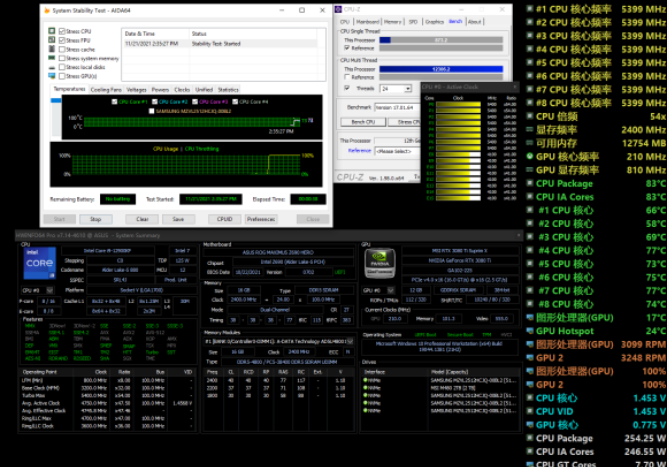
Task: Click the icon beside CPU 倍频 sensor row
Action: click(x=530, y=116)
